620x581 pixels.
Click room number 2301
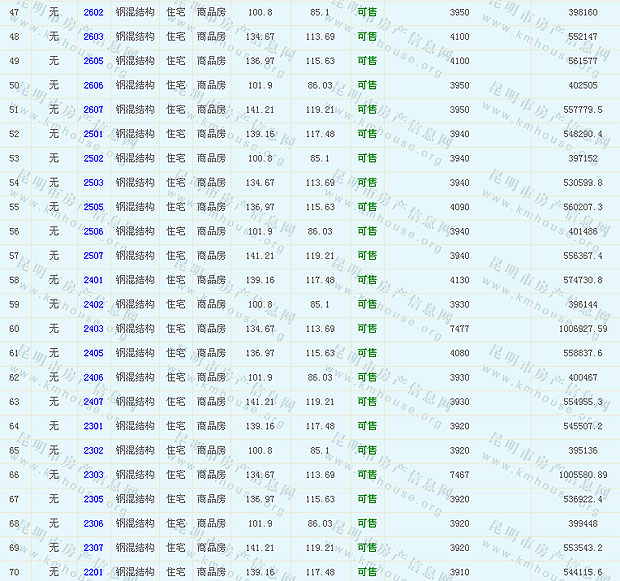click(93, 426)
